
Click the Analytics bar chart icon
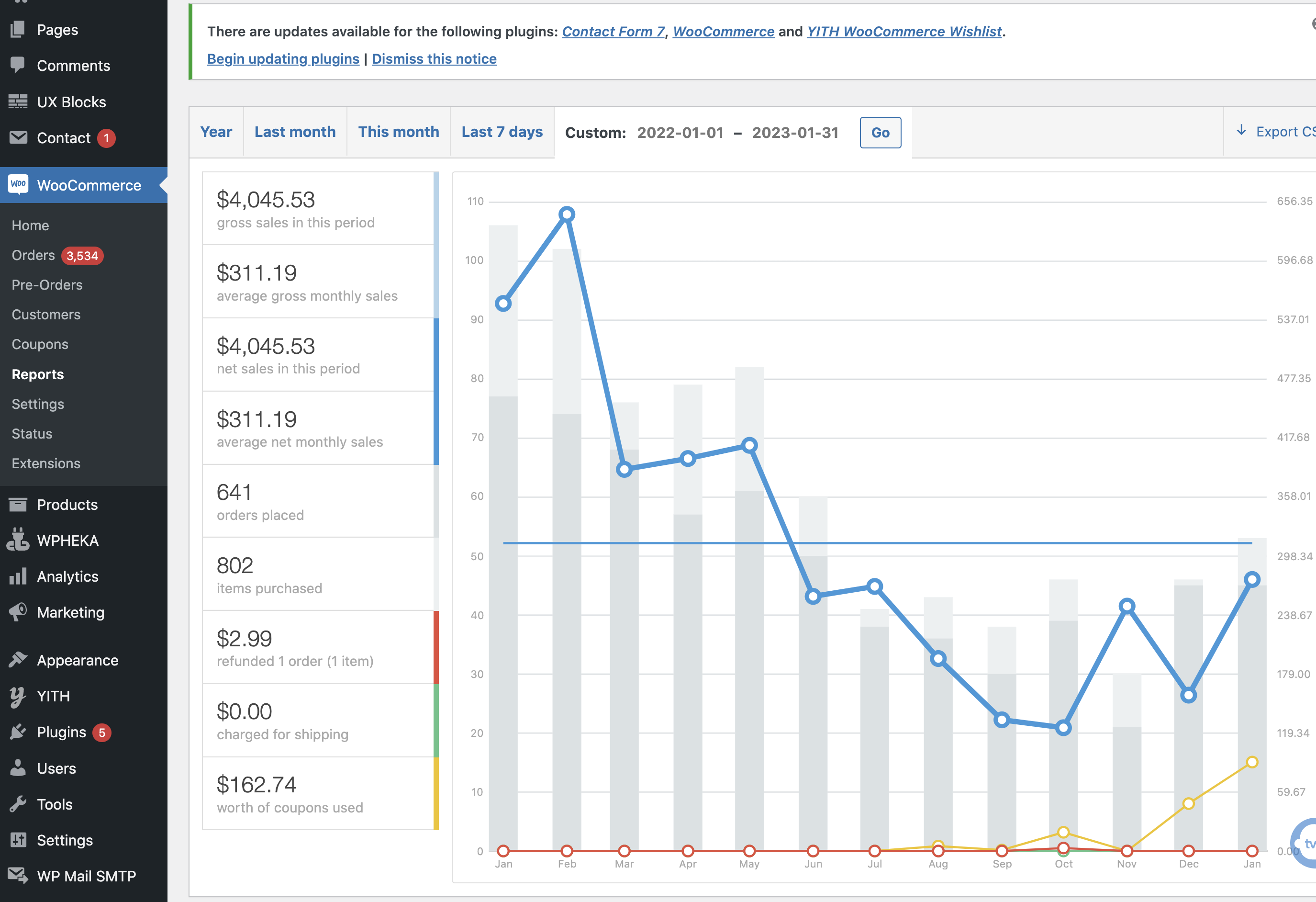pyautogui.click(x=18, y=576)
